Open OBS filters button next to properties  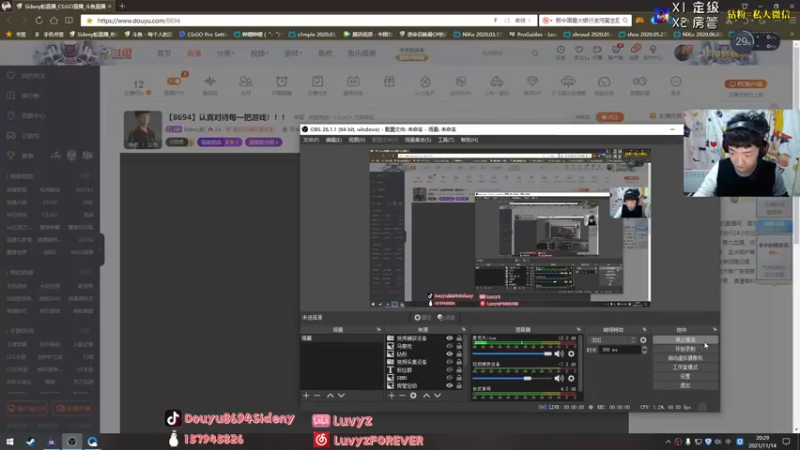[446, 317]
